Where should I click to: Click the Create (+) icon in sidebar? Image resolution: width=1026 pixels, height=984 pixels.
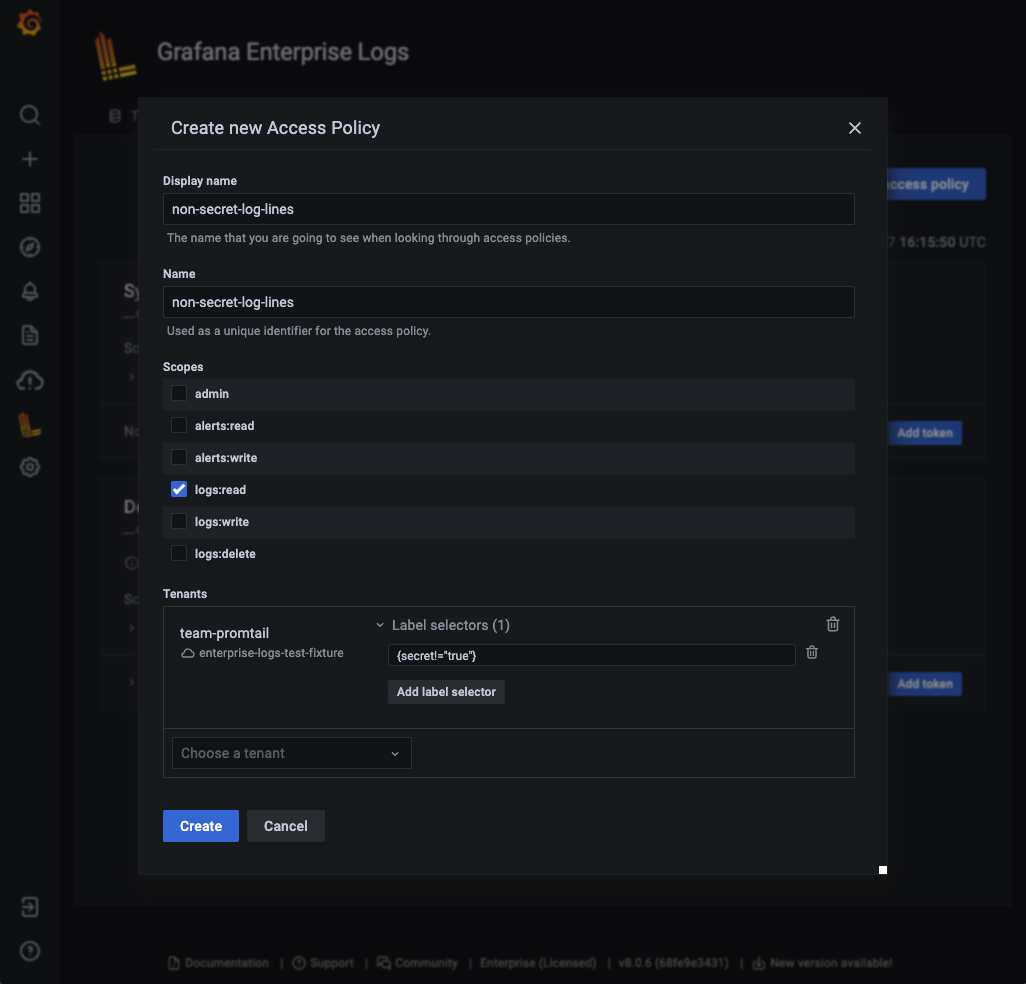tap(29, 158)
